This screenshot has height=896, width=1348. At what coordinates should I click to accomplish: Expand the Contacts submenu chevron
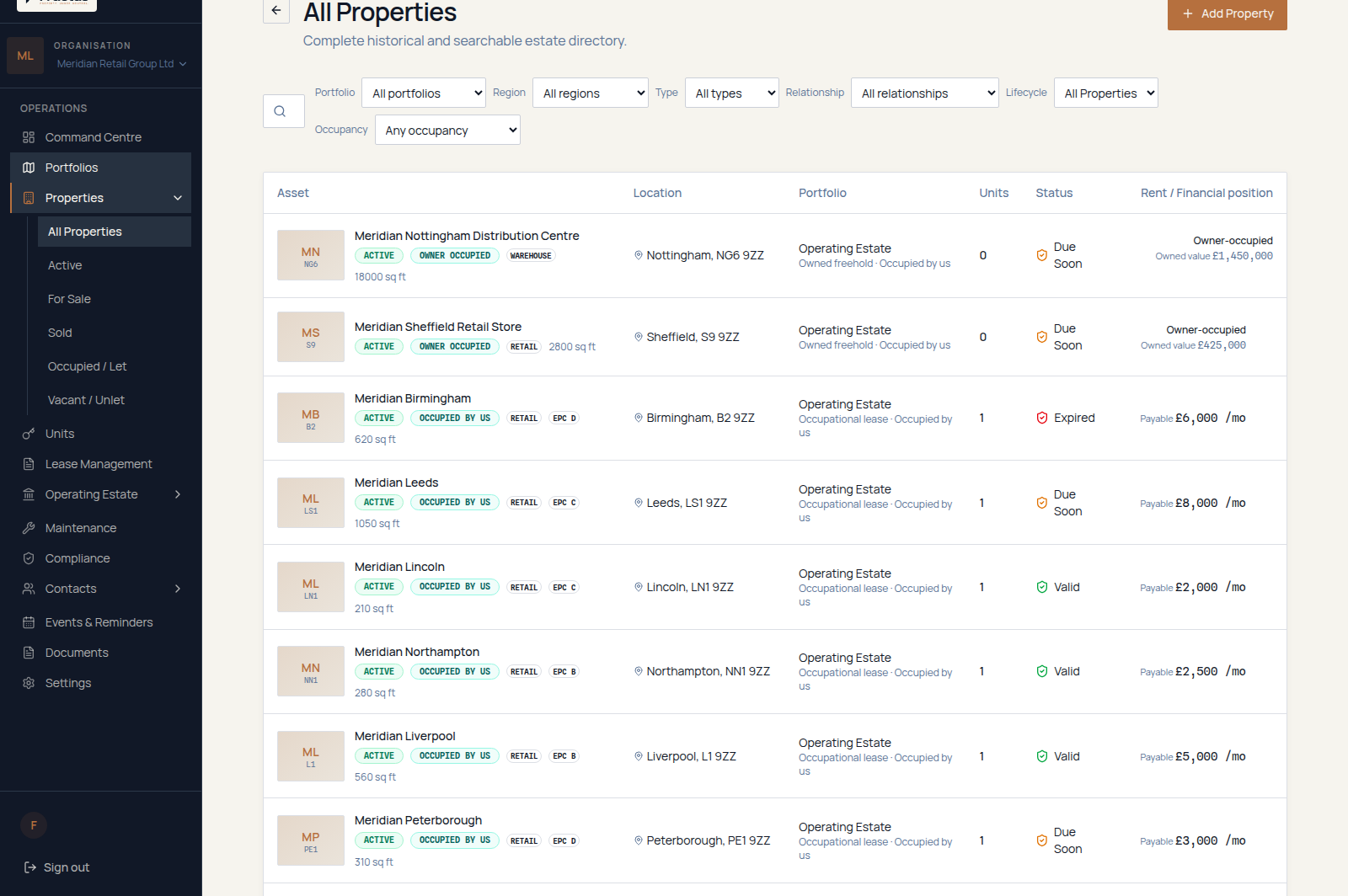tap(178, 589)
